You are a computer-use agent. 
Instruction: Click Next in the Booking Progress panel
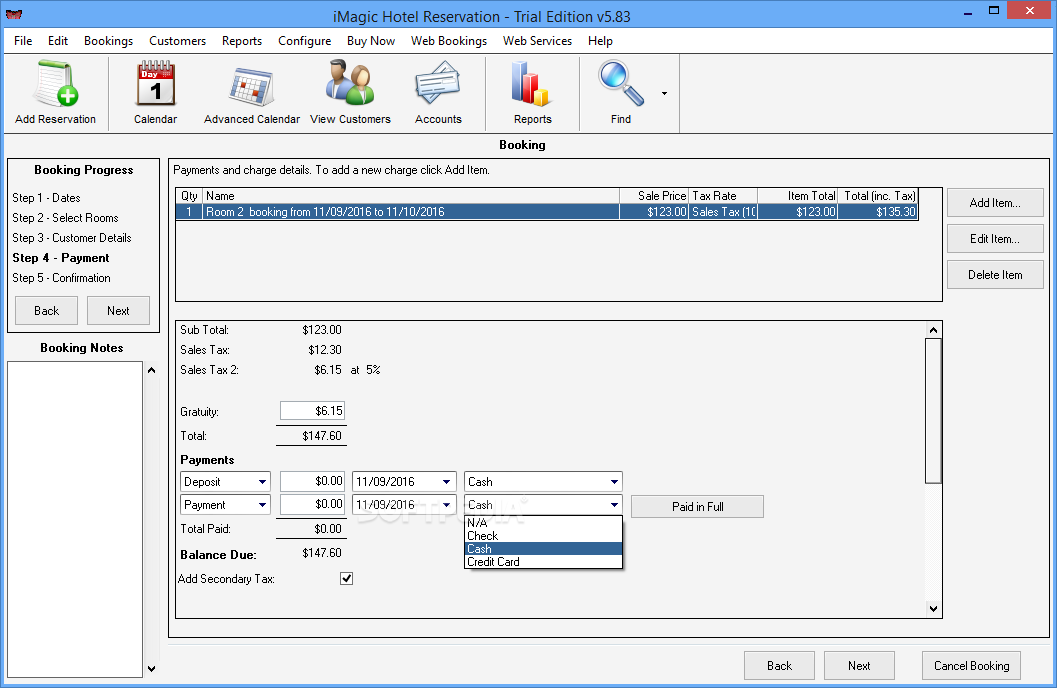tap(118, 311)
